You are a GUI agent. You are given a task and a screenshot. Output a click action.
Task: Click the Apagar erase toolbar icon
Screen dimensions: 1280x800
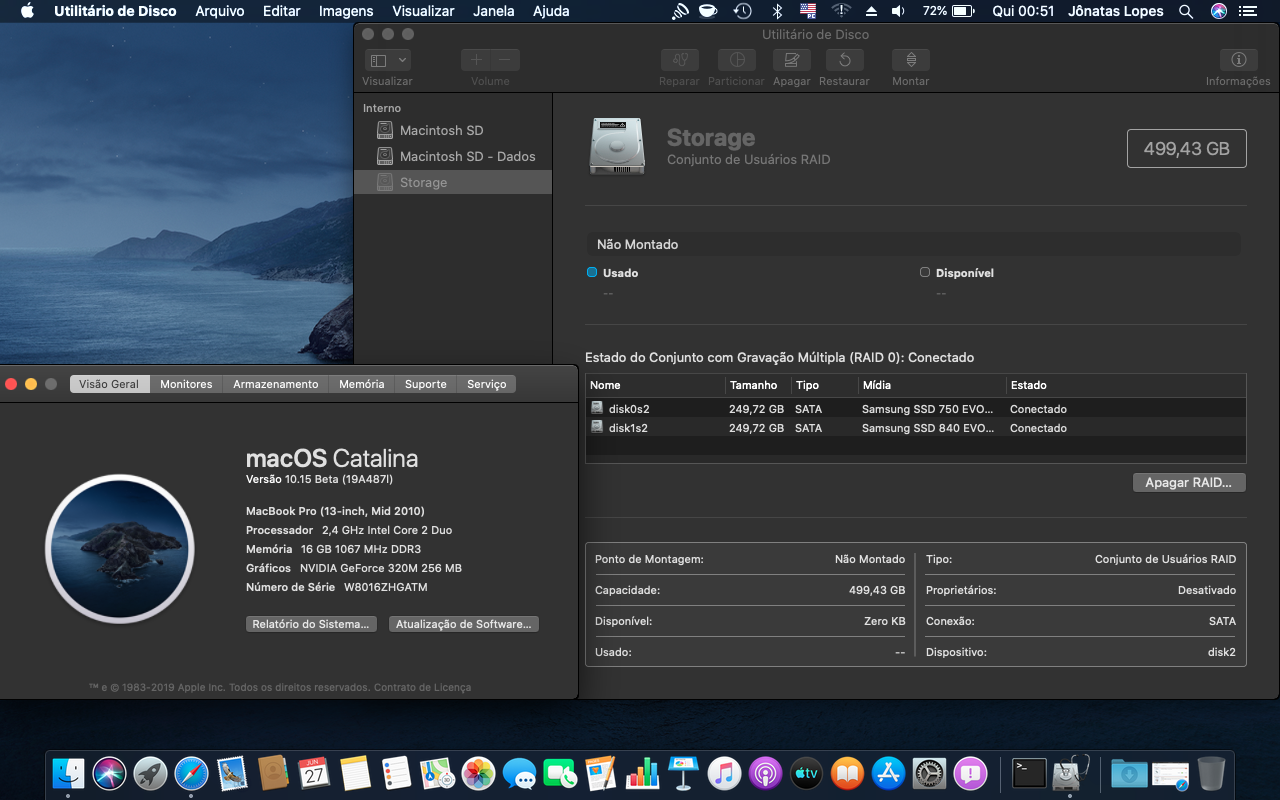[791, 60]
